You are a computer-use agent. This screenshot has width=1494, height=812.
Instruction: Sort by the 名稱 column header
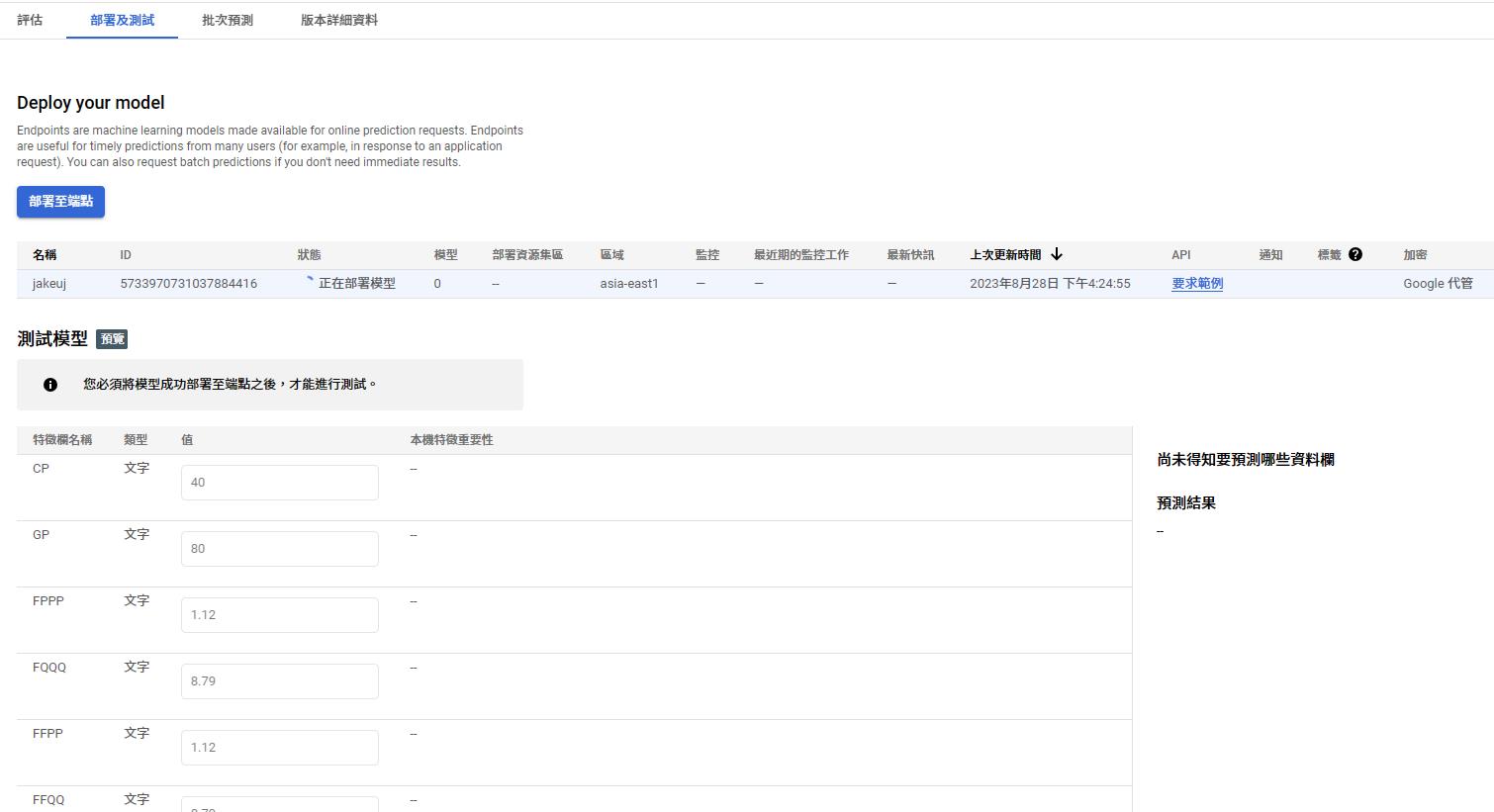click(45, 255)
